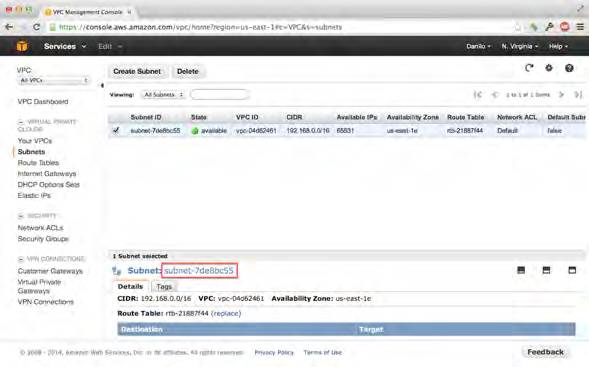589x367 pixels.
Task: Uncheck the subnet-7de8bc55 row checkbox
Action: pyautogui.click(x=116, y=130)
